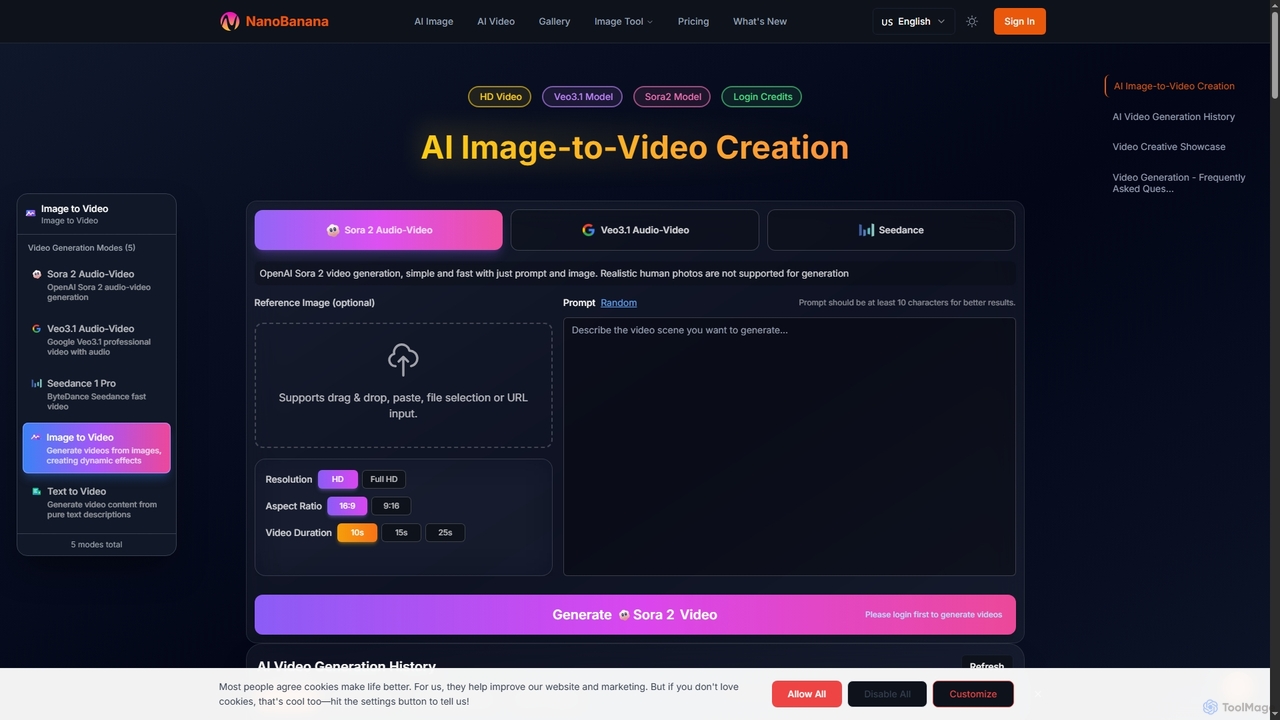Select HD resolution
The image size is (1280, 720).
337,479
